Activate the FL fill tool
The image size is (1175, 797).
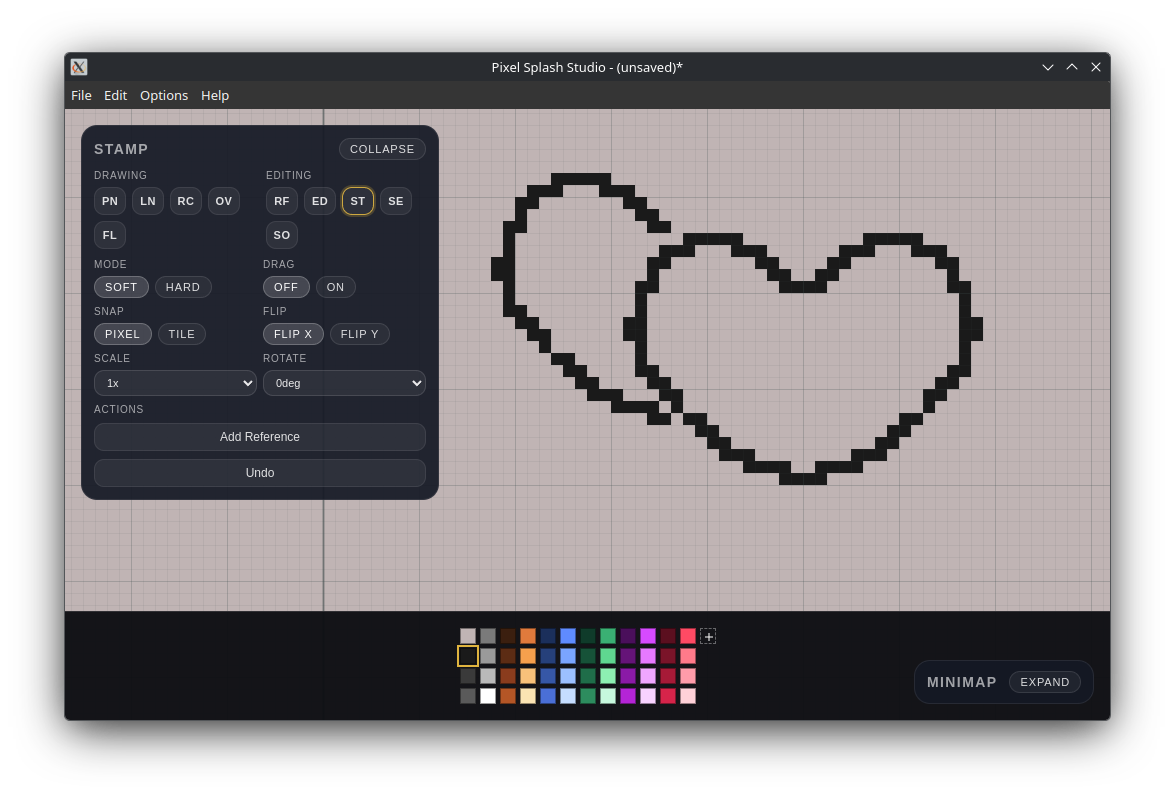(109, 235)
